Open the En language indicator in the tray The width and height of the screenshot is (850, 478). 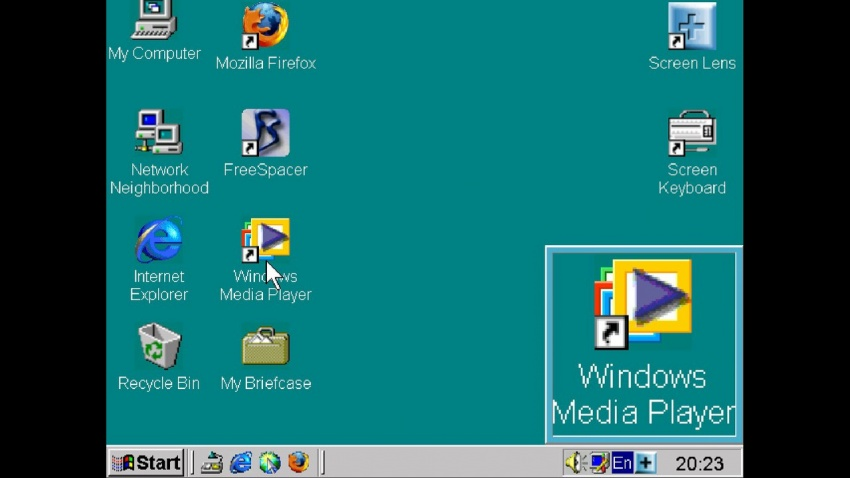click(x=622, y=462)
